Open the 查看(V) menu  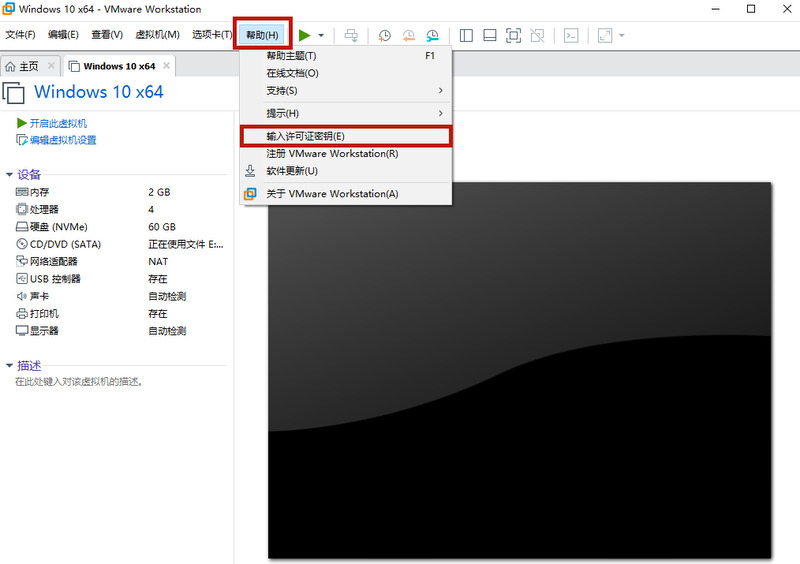pos(107,35)
